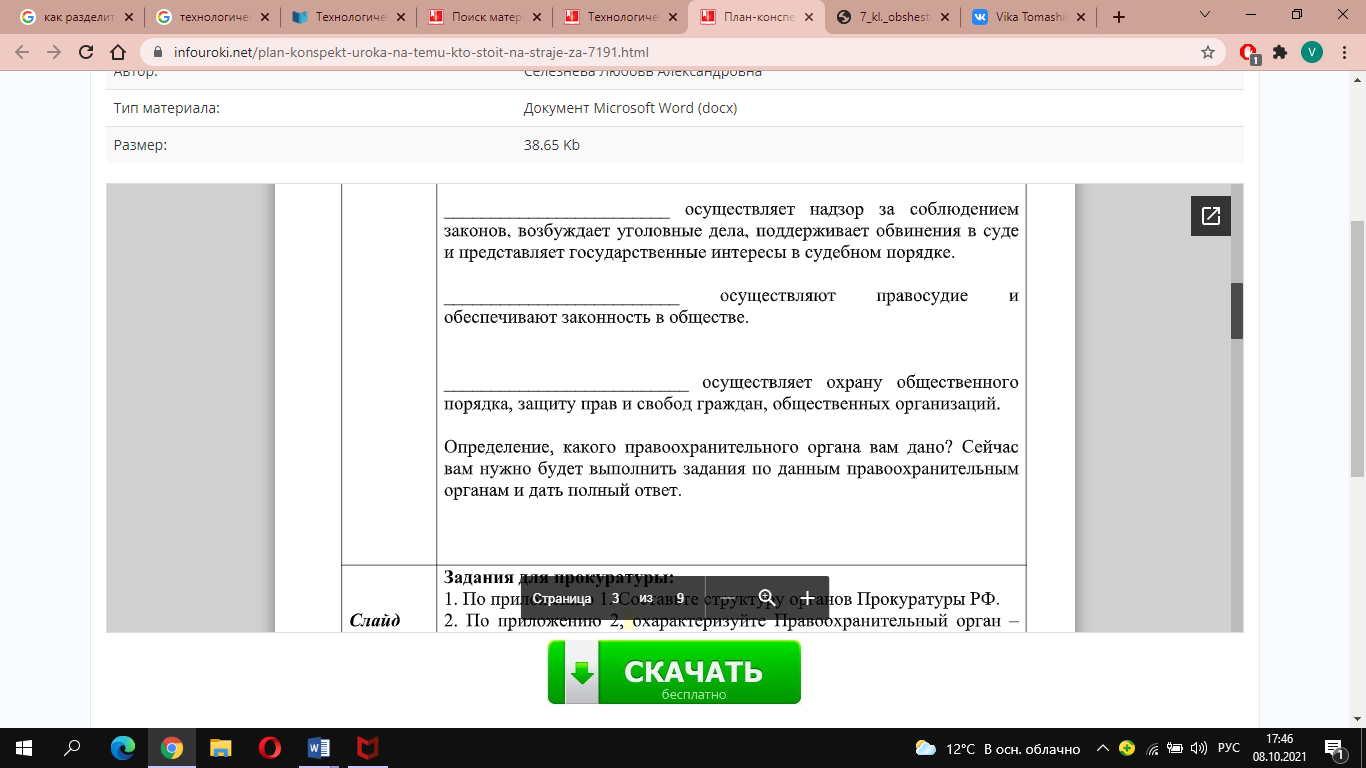Open document in new window icon
1366x768 pixels.
(1211, 216)
